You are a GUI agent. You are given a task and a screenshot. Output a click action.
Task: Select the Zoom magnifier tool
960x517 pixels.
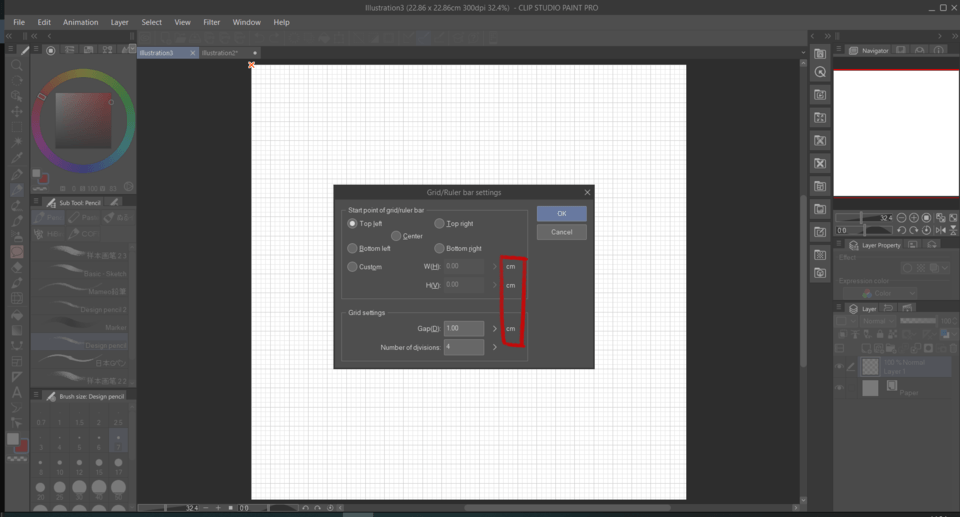pos(17,65)
